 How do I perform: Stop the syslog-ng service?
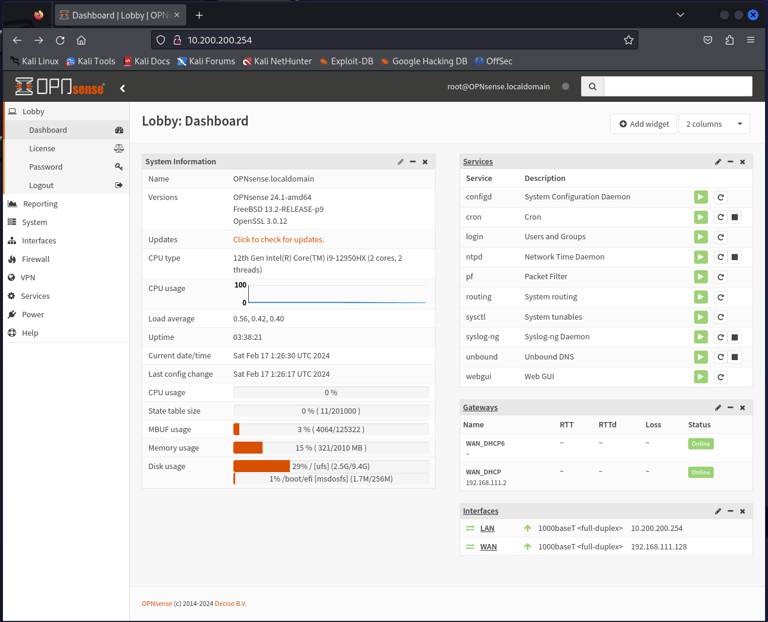pos(734,337)
